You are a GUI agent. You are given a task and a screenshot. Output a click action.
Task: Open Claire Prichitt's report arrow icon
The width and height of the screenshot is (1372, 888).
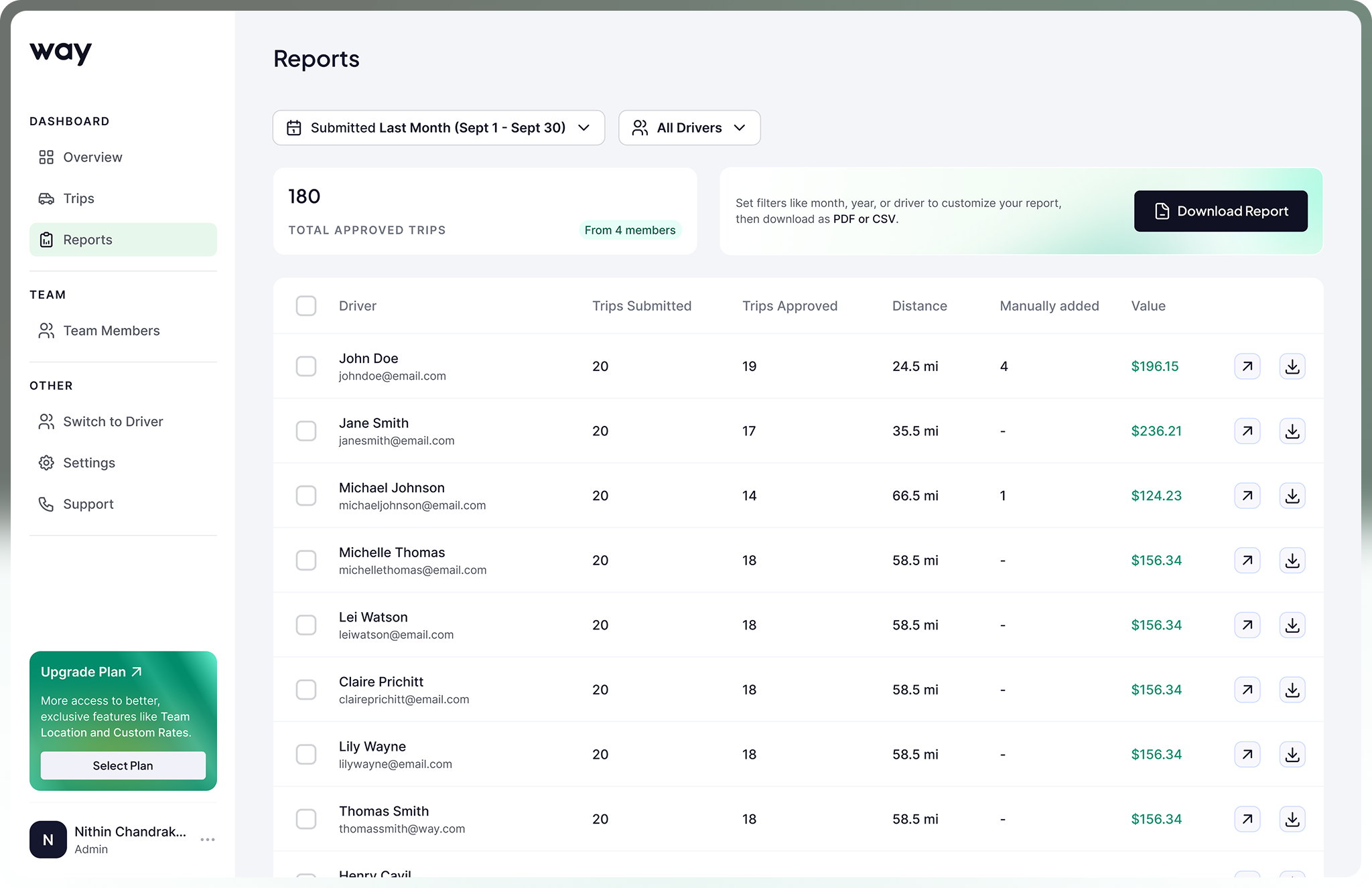tap(1247, 690)
